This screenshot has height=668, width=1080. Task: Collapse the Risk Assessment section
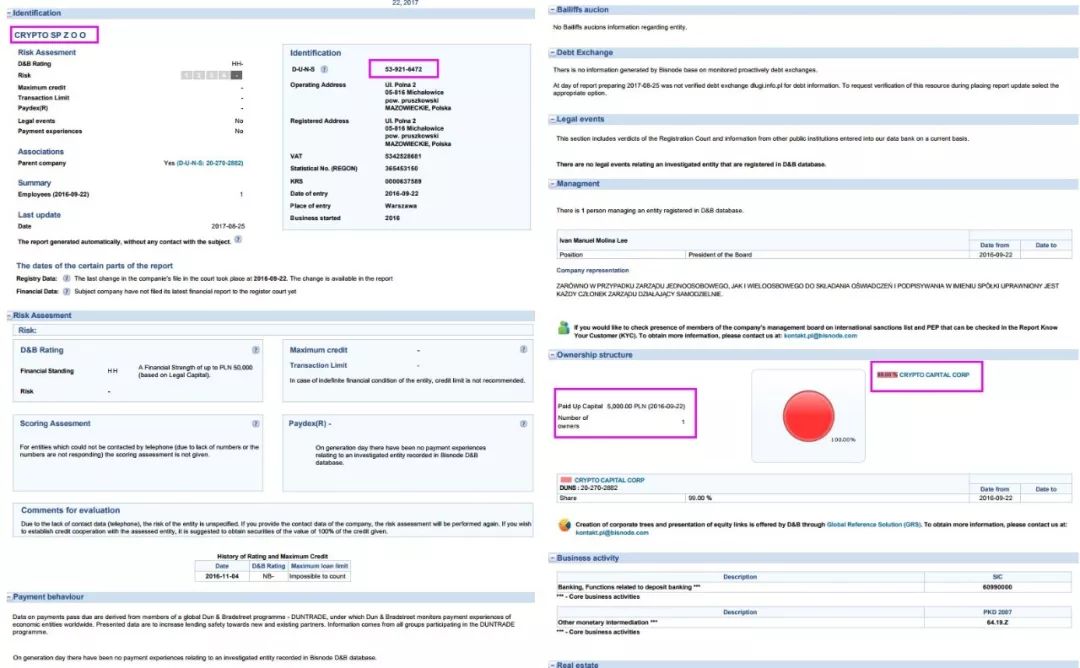point(9,315)
